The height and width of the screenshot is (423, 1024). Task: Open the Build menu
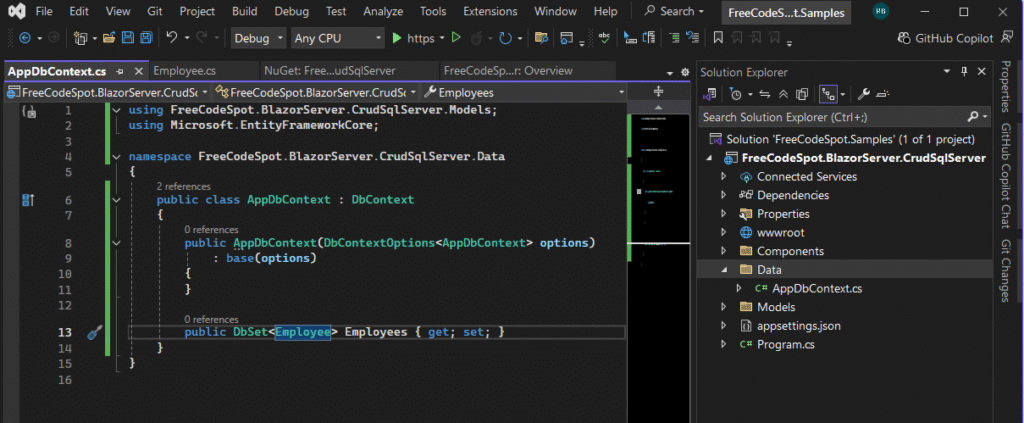point(244,11)
